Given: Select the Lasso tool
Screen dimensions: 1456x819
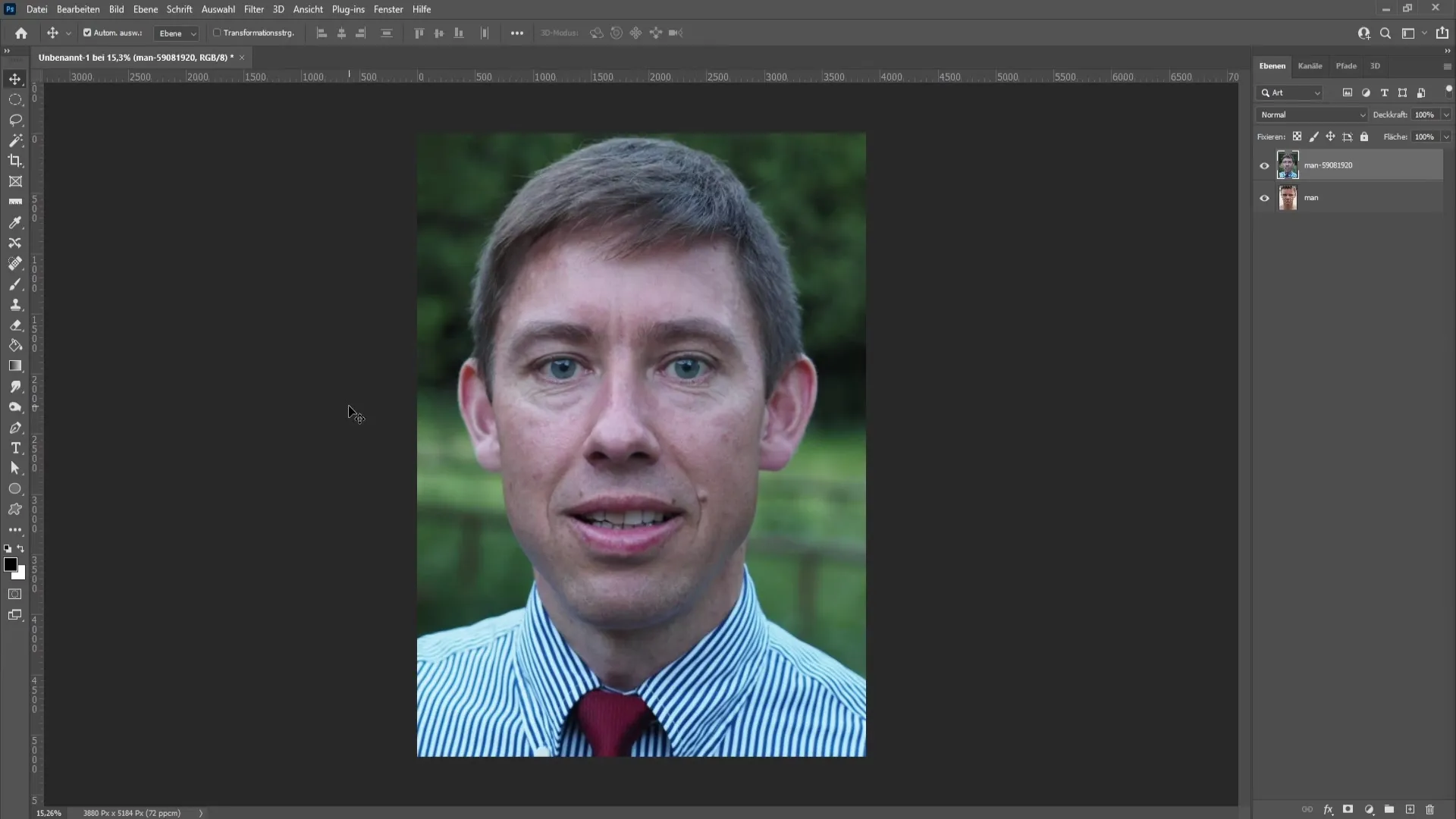Looking at the screenshot, I should click(x=15, y=120).
